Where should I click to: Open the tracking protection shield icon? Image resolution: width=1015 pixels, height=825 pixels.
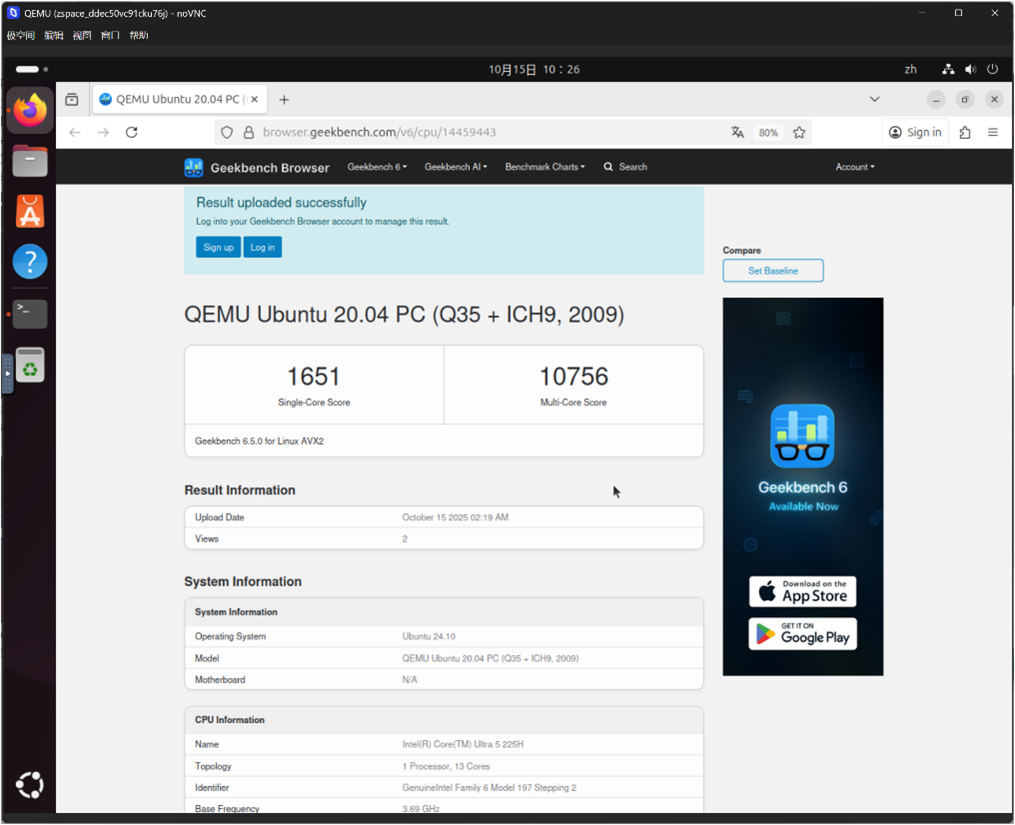click(227, 132)
